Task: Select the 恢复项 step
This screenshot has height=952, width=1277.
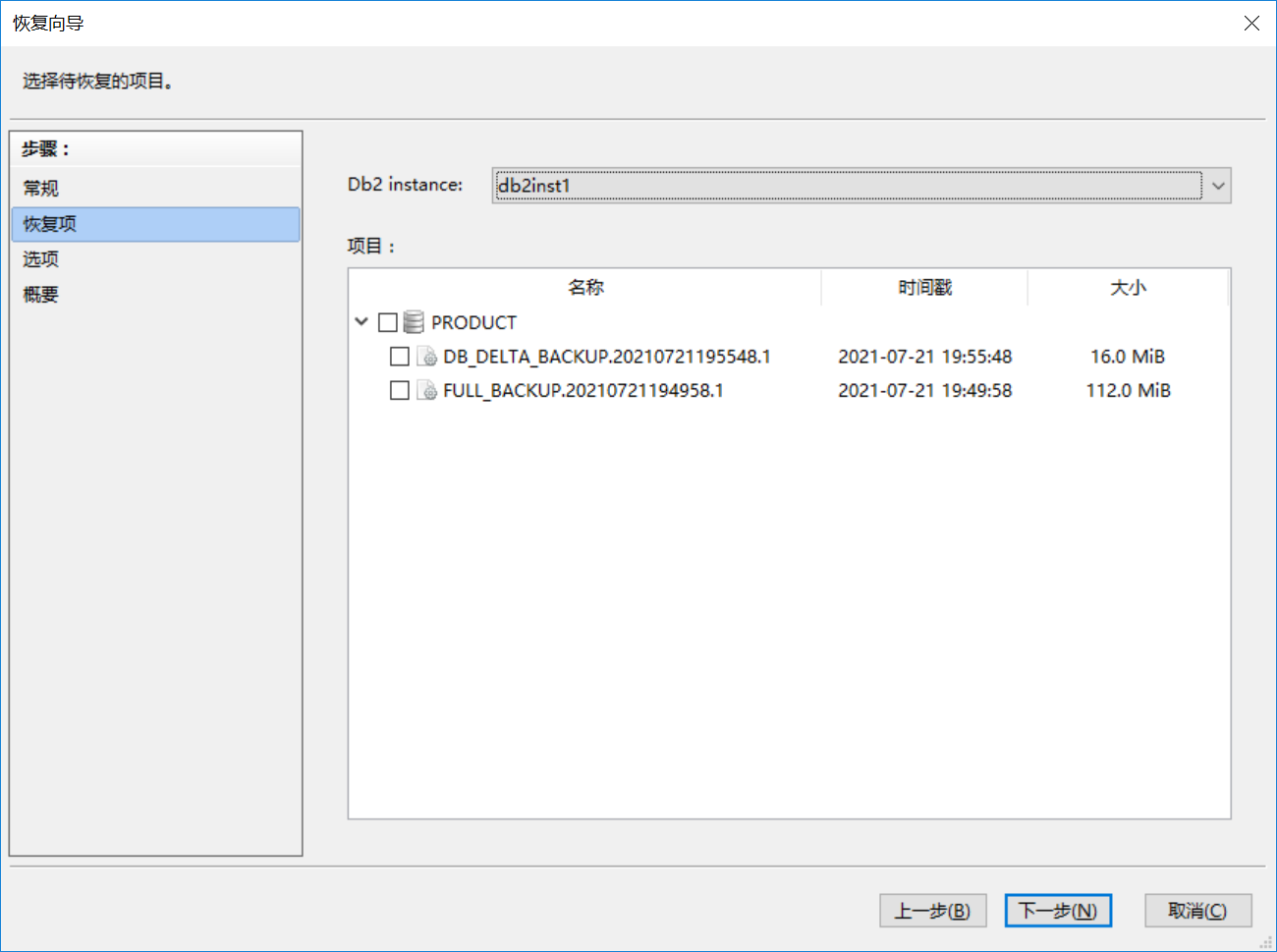Action: click(50, 224)
